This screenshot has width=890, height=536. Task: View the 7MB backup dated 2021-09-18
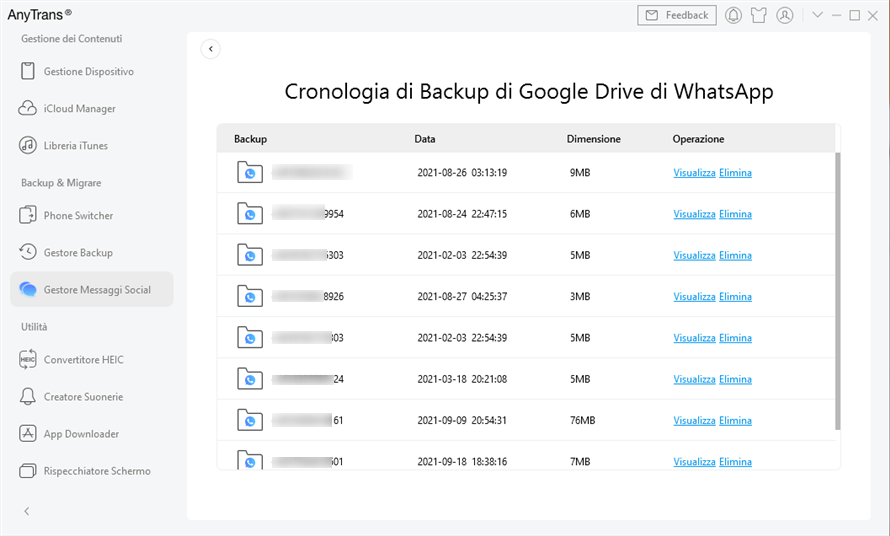(x=694, y=462)
